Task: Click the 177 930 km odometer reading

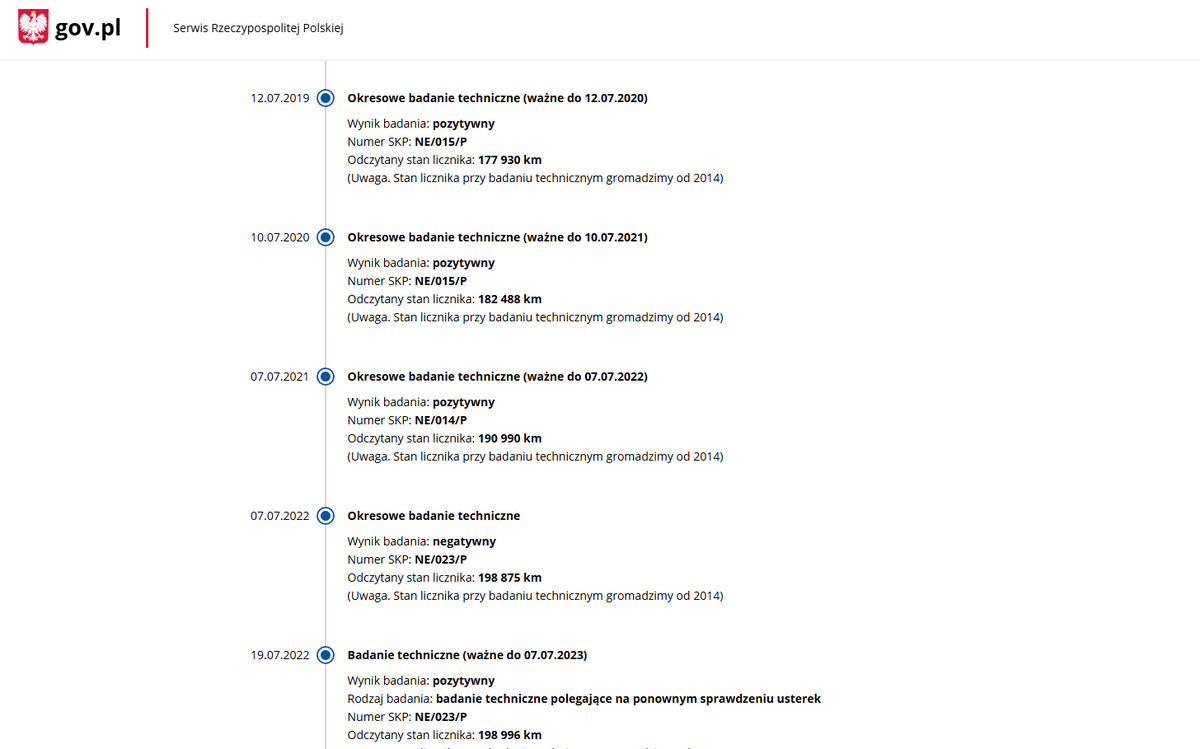Action: pyautogui.click(x=510, y=160)
